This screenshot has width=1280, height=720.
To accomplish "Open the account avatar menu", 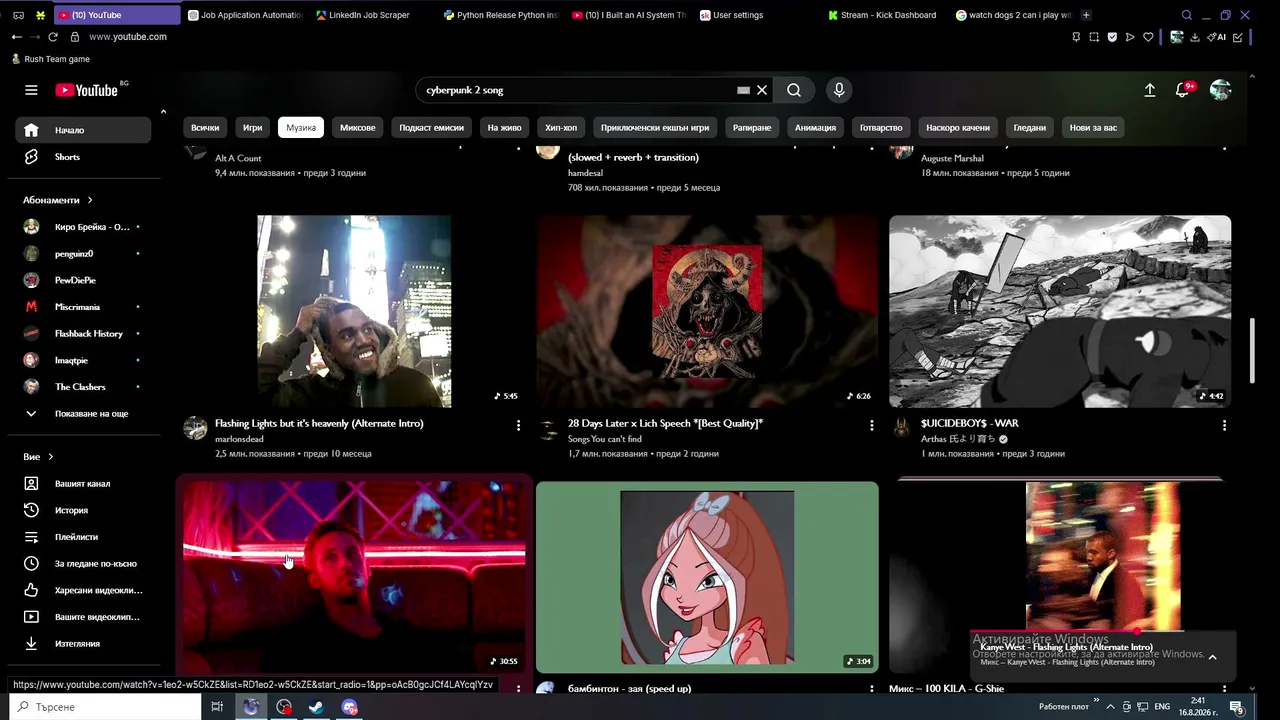I will [1220, 90].
